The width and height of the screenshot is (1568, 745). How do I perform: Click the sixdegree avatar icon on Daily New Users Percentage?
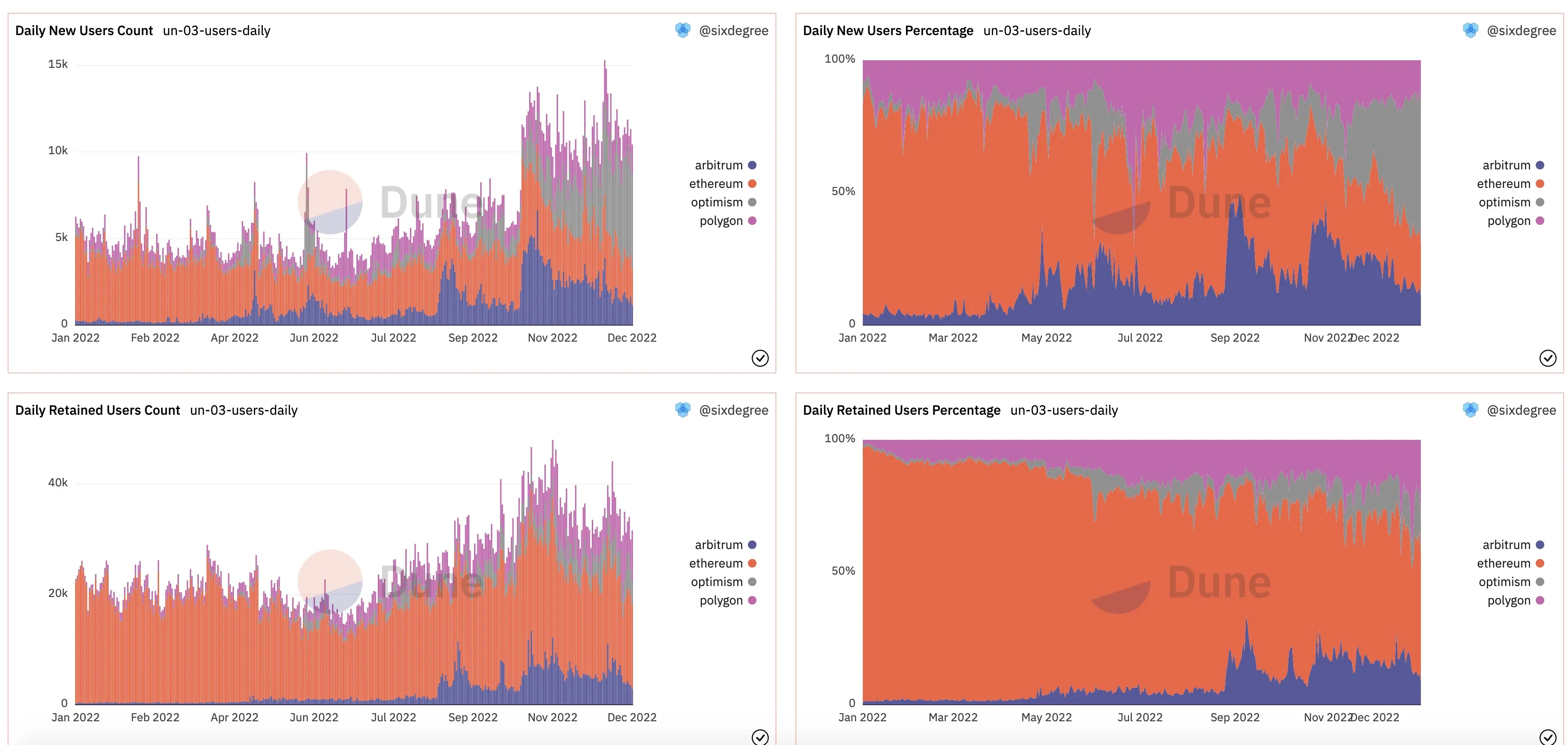[1471, 30]
